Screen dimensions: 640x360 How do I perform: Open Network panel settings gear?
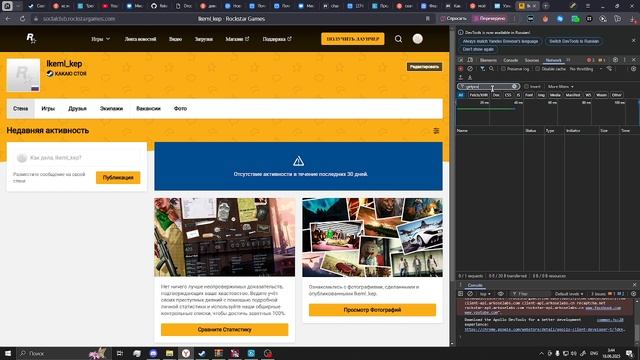tap(633, 69)
